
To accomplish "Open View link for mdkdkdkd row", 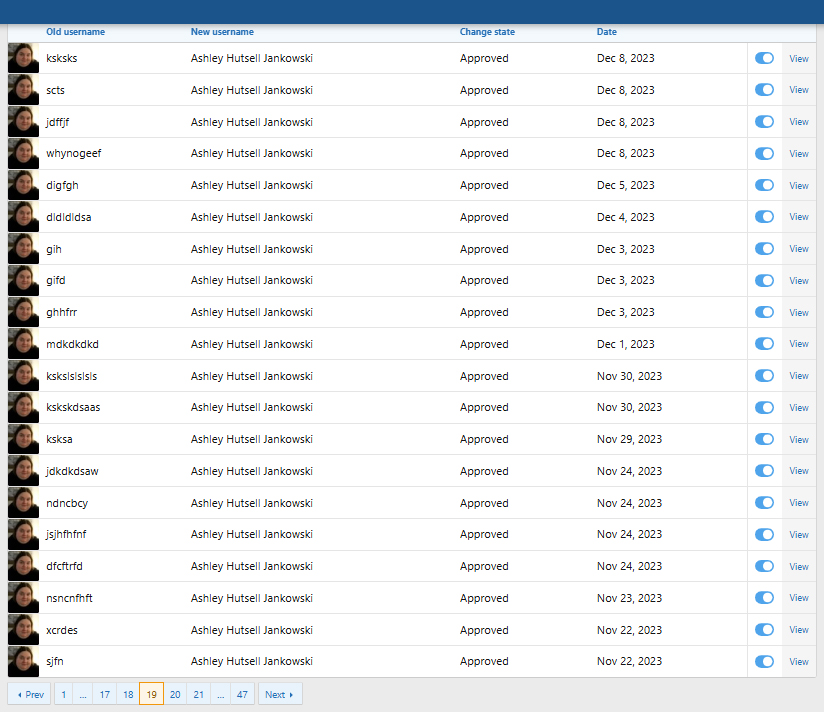I will [799, 344].
